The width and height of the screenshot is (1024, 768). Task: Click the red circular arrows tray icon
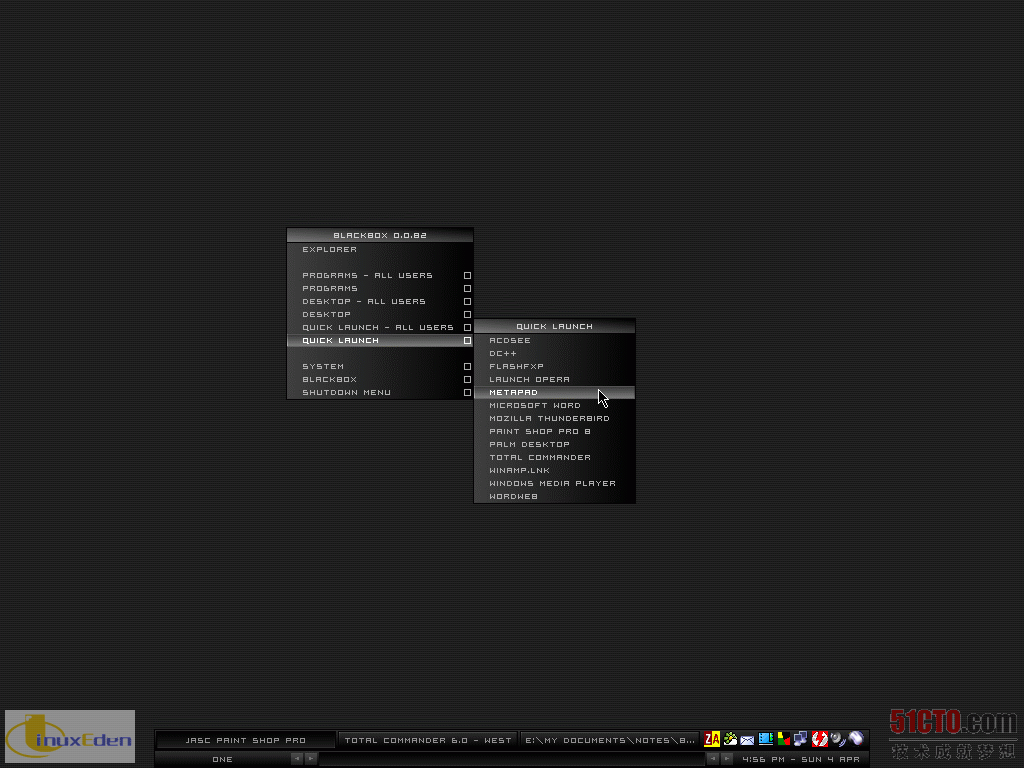point(820,739)
